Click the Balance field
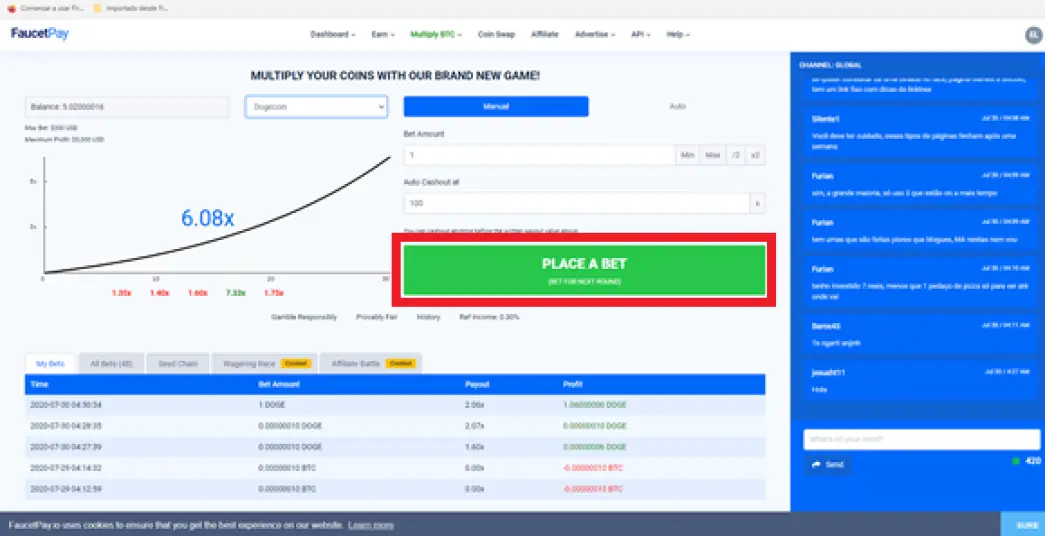Screen dimensions: 1045x536 (x=127, y=107)
